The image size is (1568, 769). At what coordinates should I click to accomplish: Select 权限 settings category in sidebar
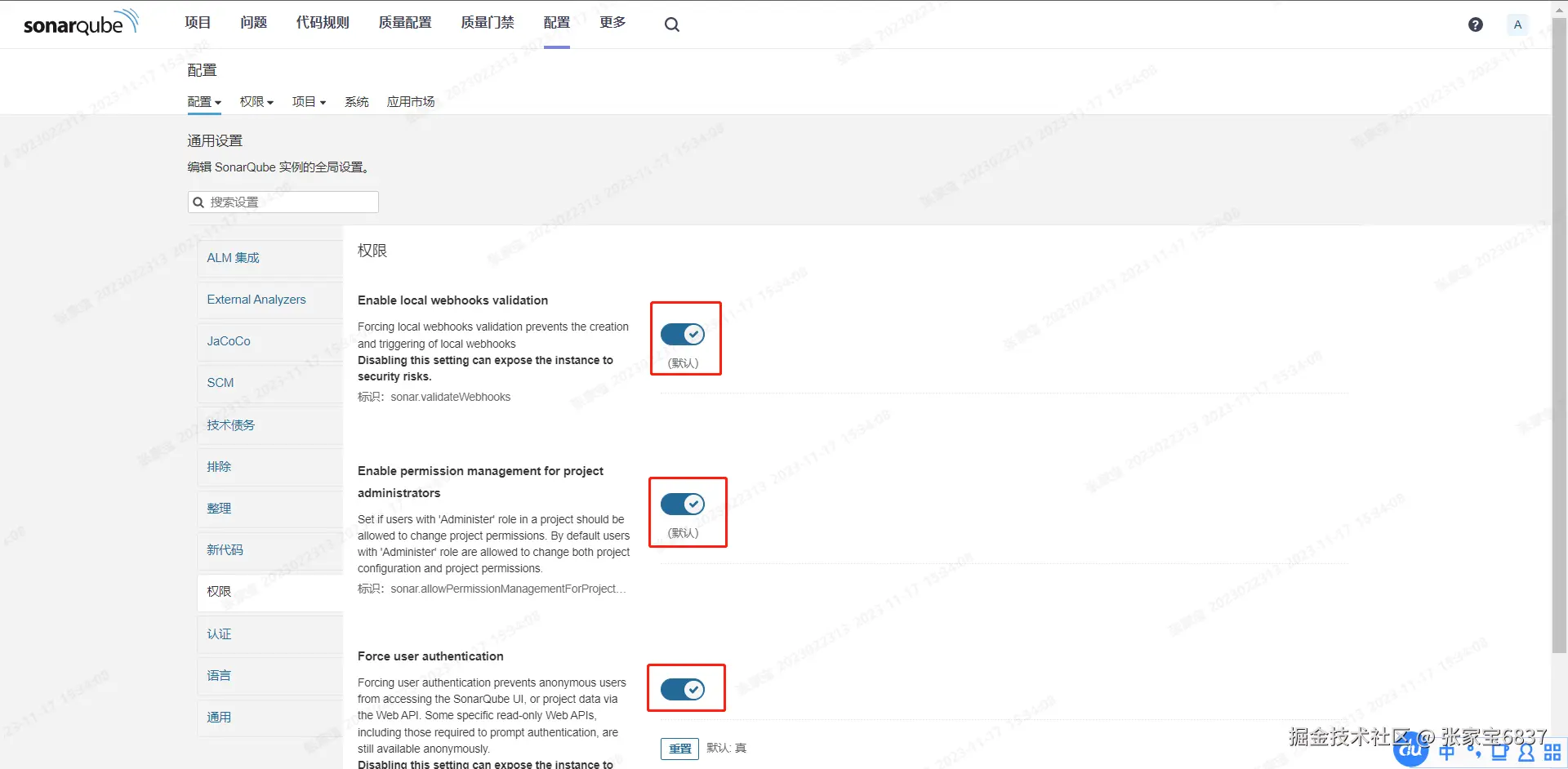point(269,592)
